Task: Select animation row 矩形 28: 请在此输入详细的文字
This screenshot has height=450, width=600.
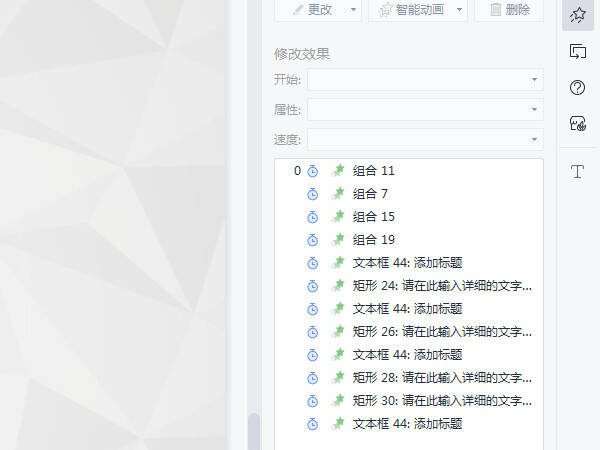Action: 409,378
